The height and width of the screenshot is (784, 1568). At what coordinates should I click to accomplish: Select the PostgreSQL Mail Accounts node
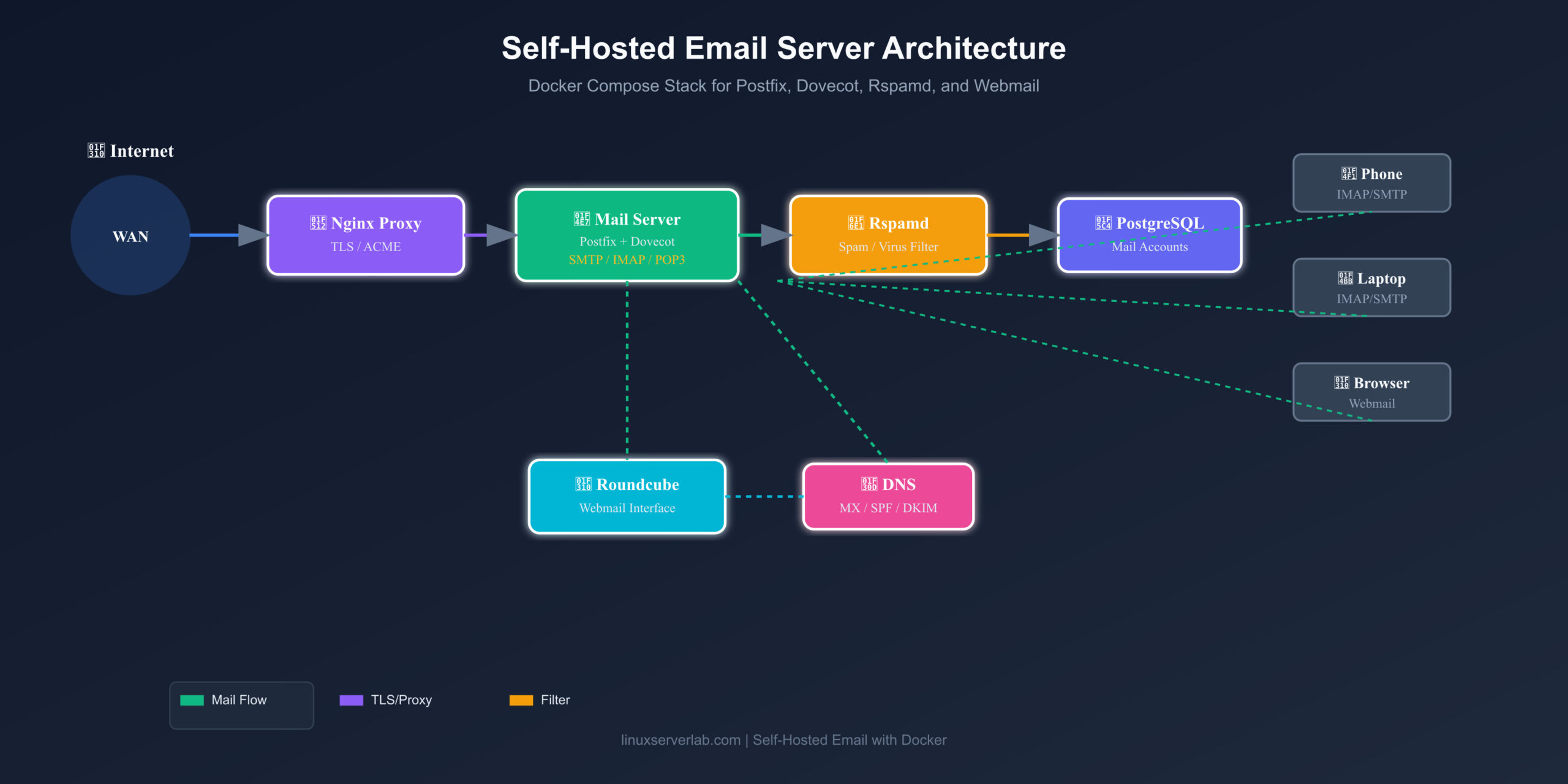coord(1150,235)
